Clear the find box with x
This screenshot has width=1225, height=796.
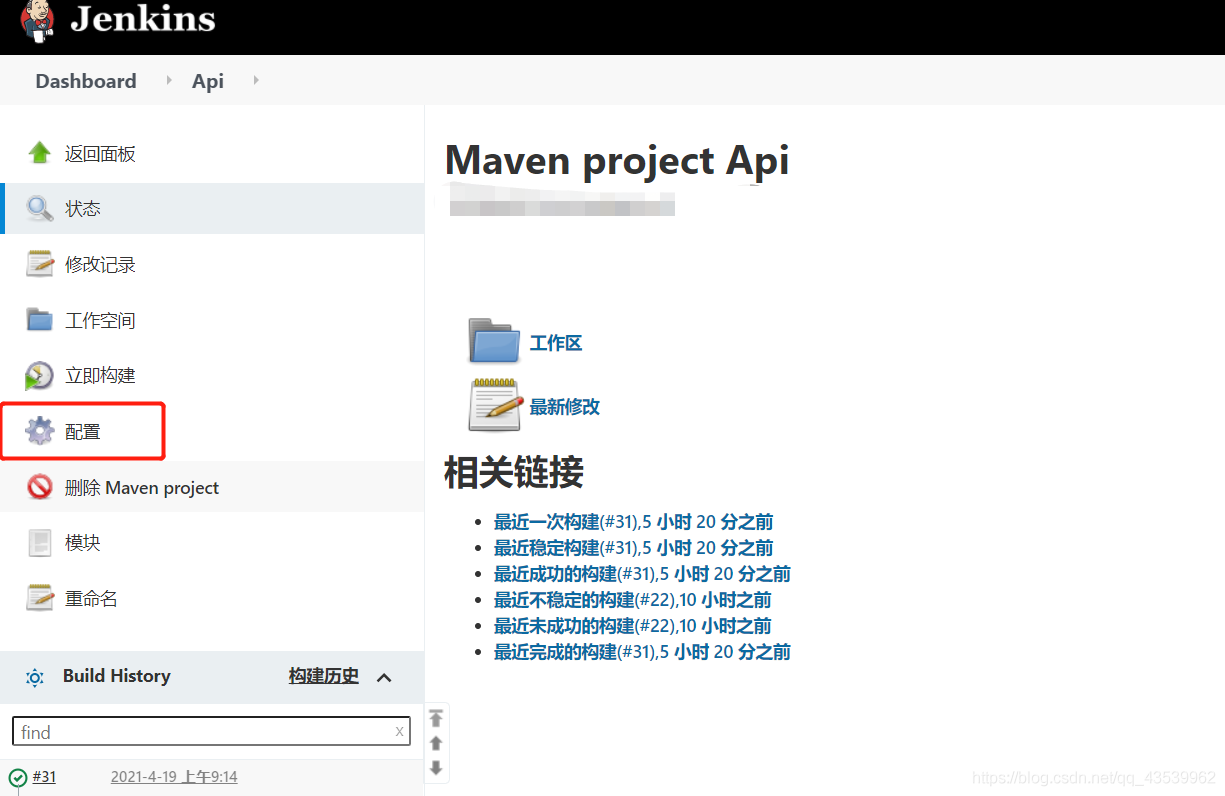pos(400,731)
